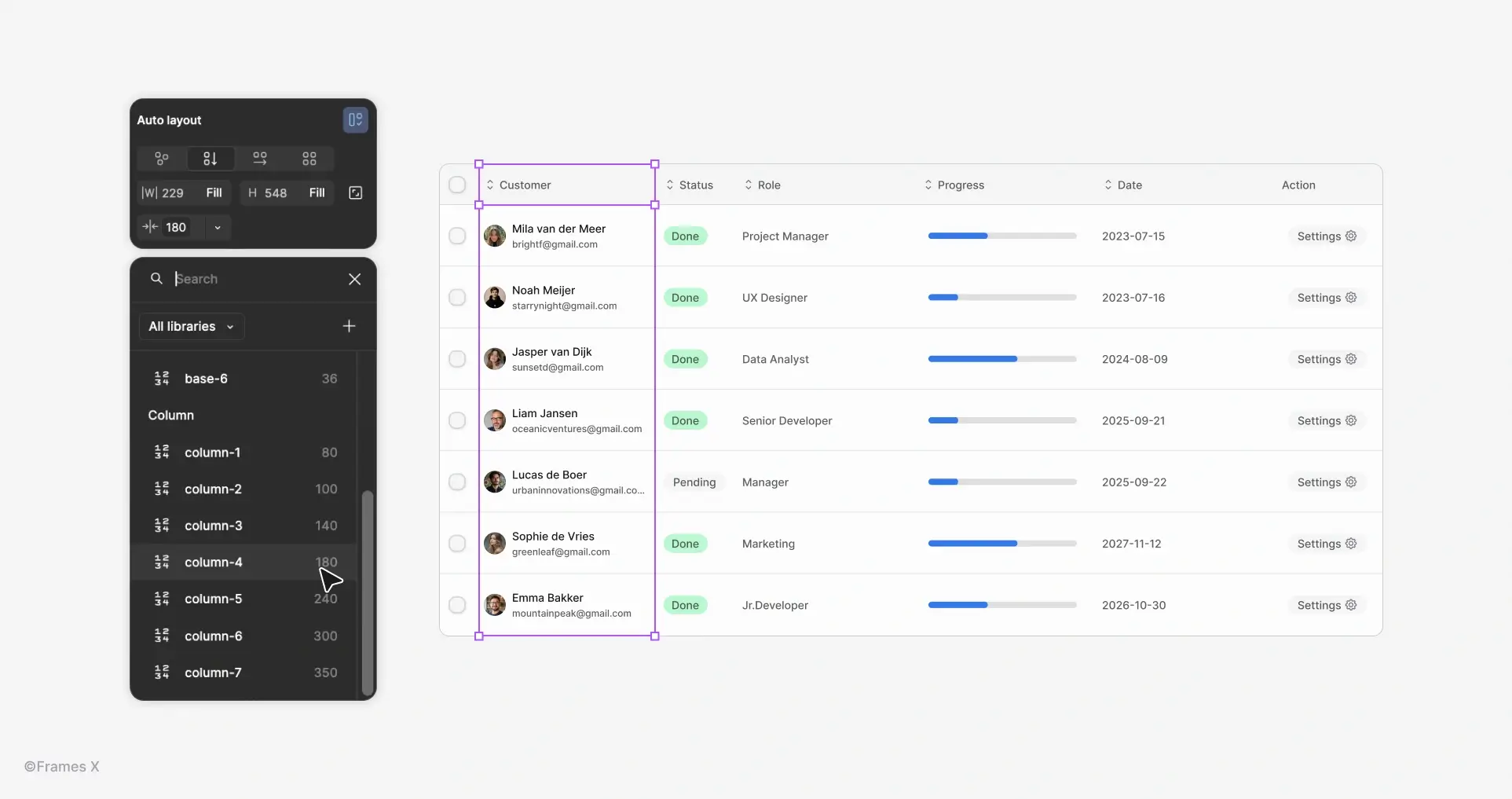Select the vertical auto layout direction icon
1512x799 pixels.
click(x=210, y=159)
